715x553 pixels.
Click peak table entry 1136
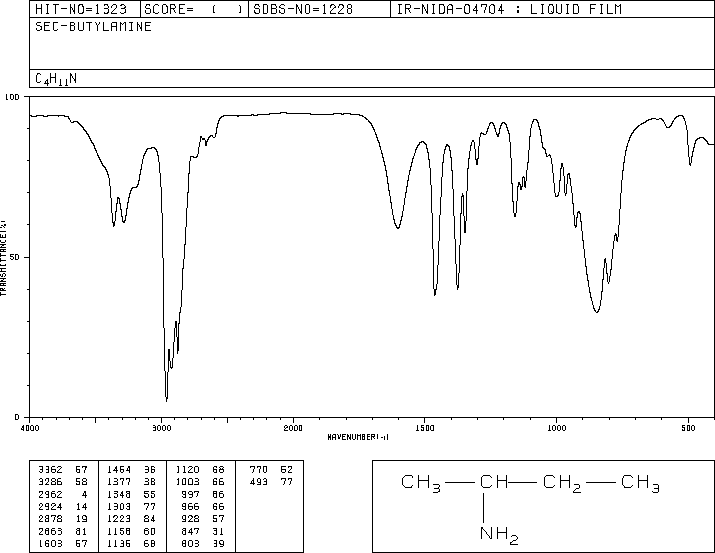coord(119,544)
